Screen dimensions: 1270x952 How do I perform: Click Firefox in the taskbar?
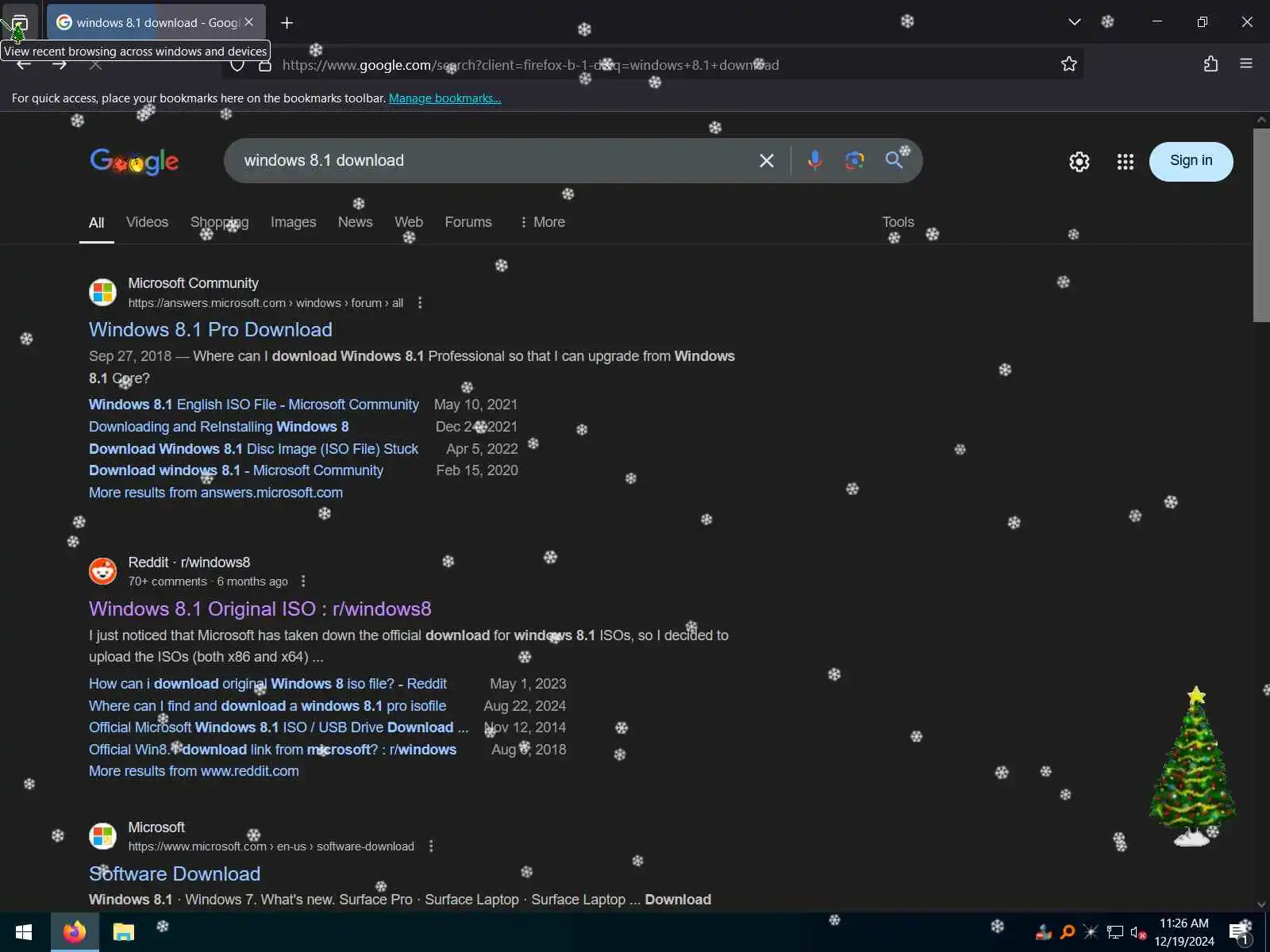75,932
